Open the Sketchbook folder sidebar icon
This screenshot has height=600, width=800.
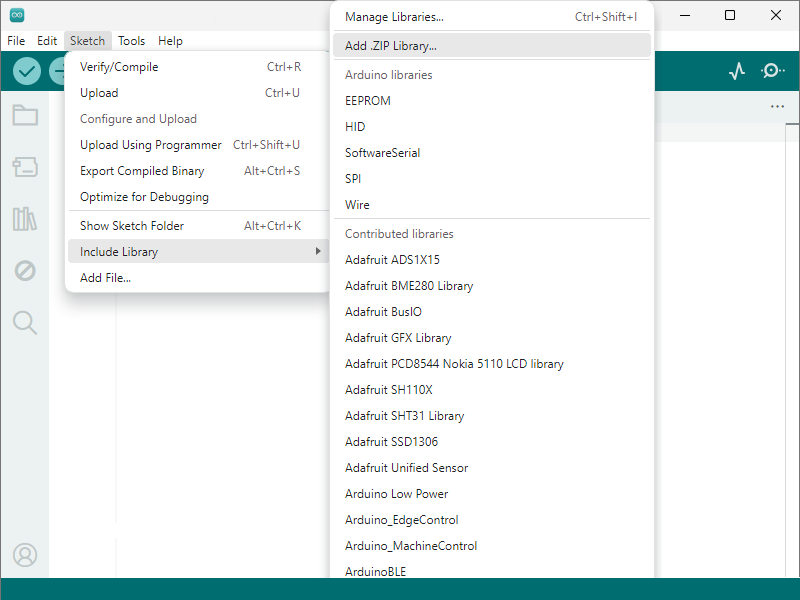pyautogui.click(x=25, y=115)
